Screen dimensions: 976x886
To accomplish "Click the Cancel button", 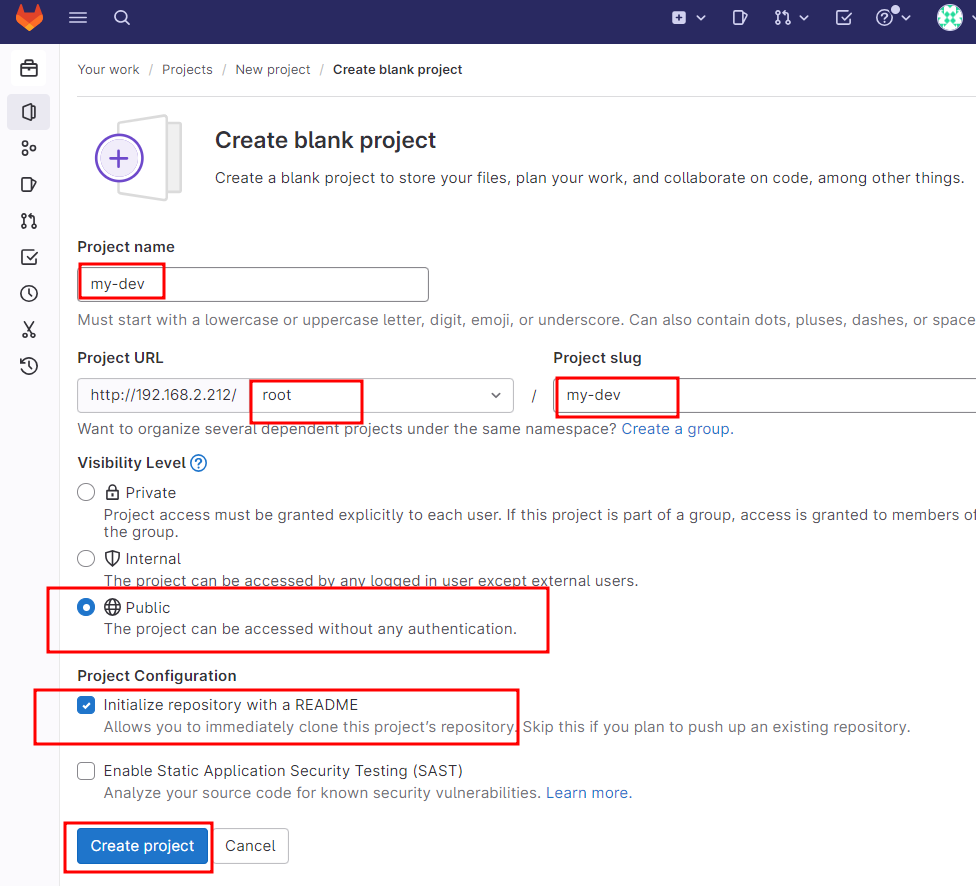I will pyautogui.click(x=250, y=846).
